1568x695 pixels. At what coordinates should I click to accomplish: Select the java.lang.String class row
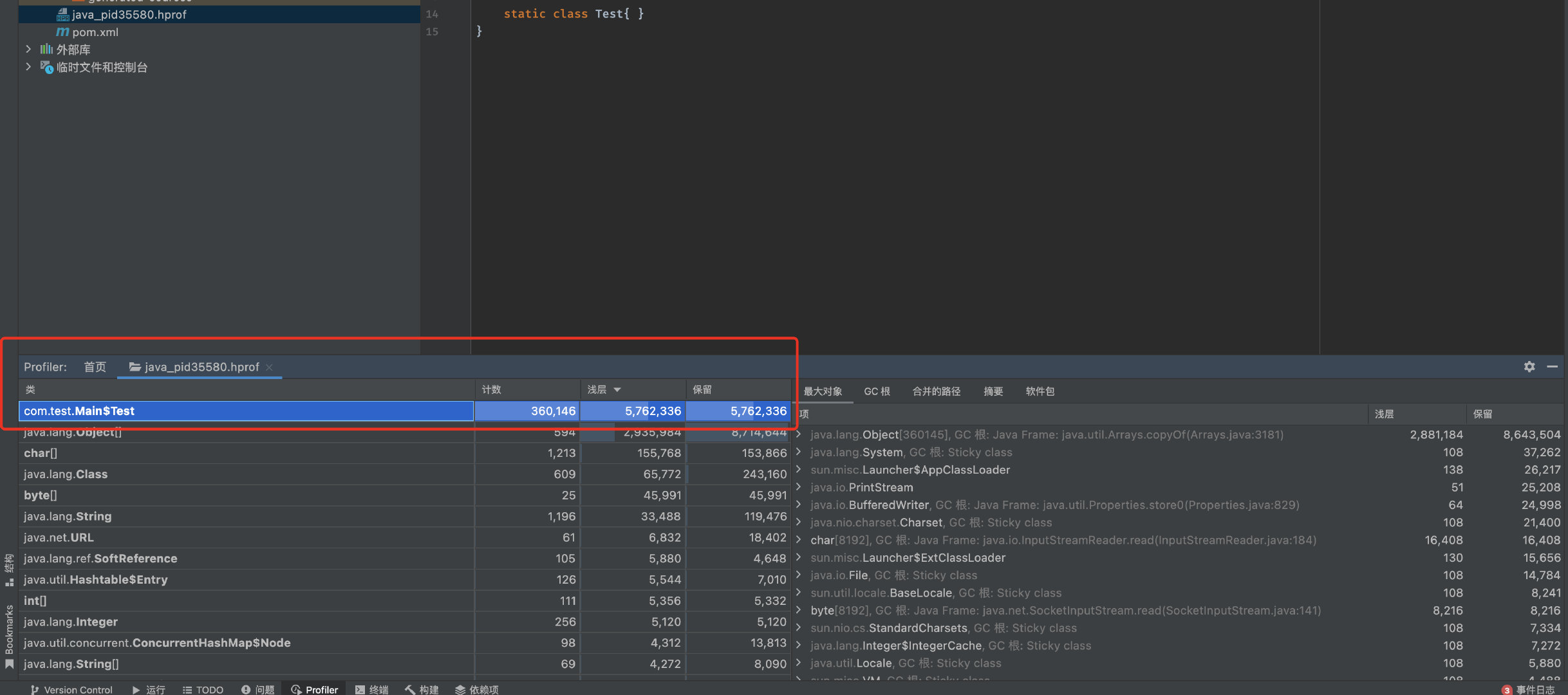(68, 516)
